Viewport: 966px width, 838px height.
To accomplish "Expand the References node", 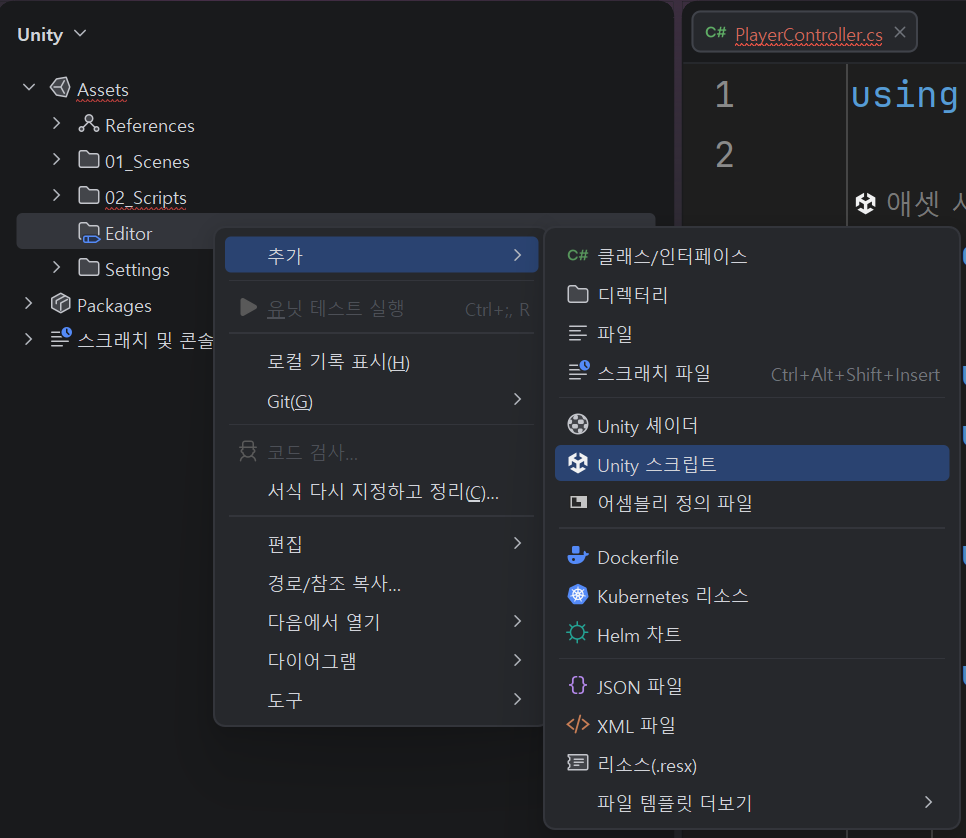I will (57, 123).
